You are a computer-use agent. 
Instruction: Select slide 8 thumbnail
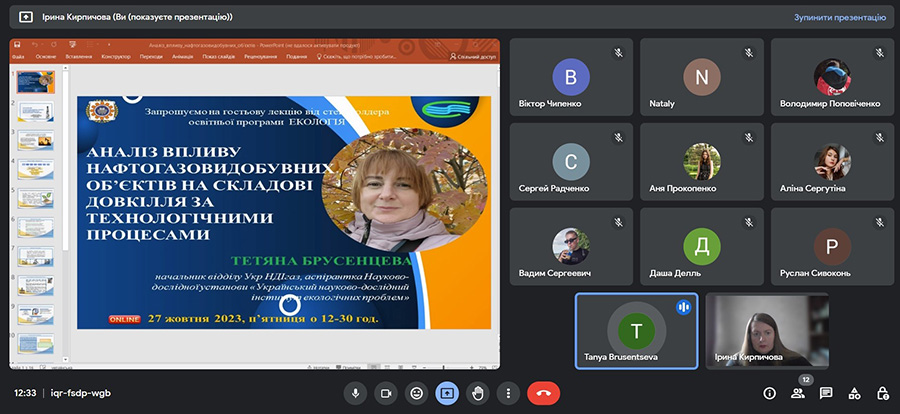(36, 285)
